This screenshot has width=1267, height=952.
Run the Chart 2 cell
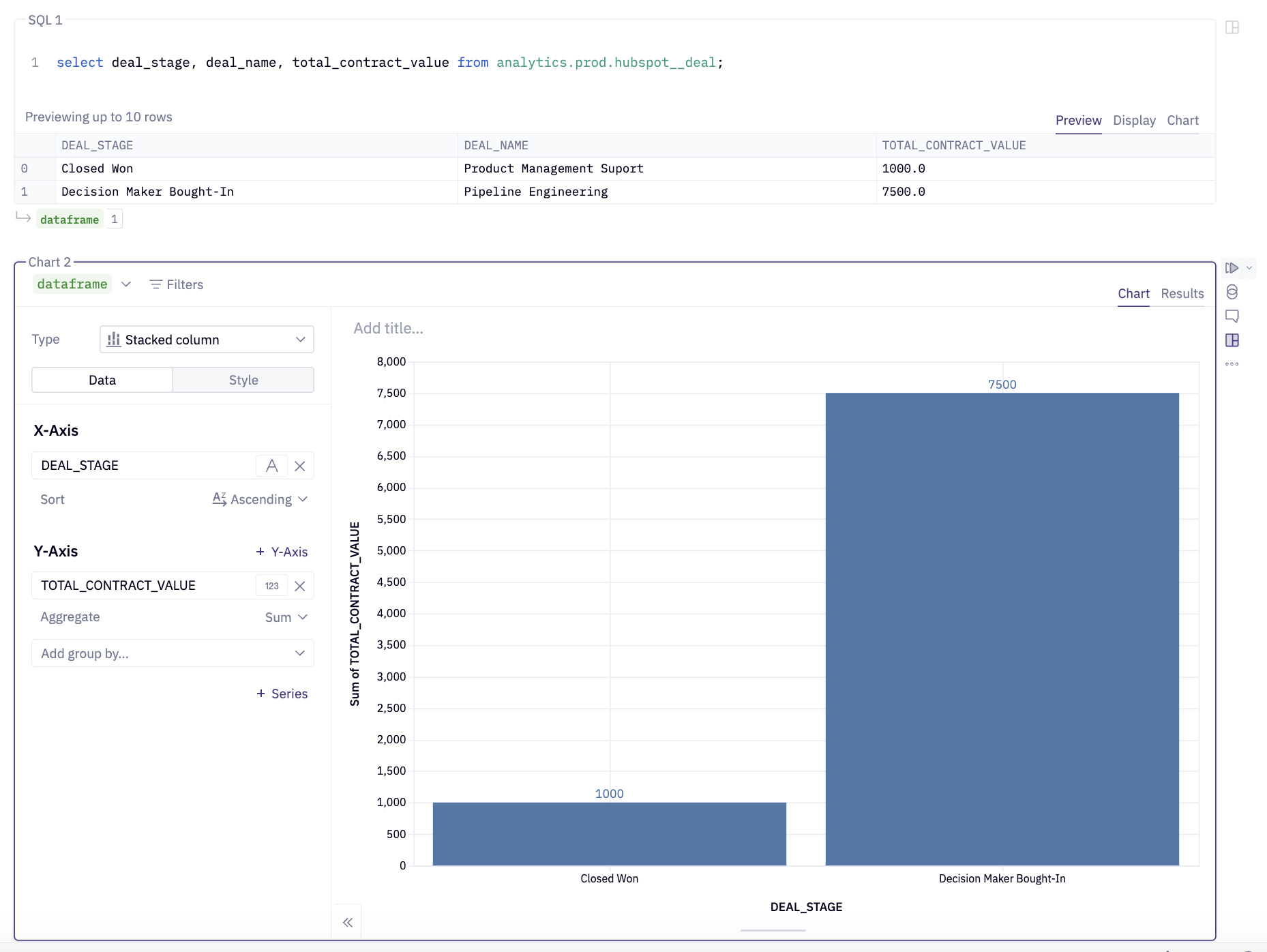click(x=1232, y=267)
